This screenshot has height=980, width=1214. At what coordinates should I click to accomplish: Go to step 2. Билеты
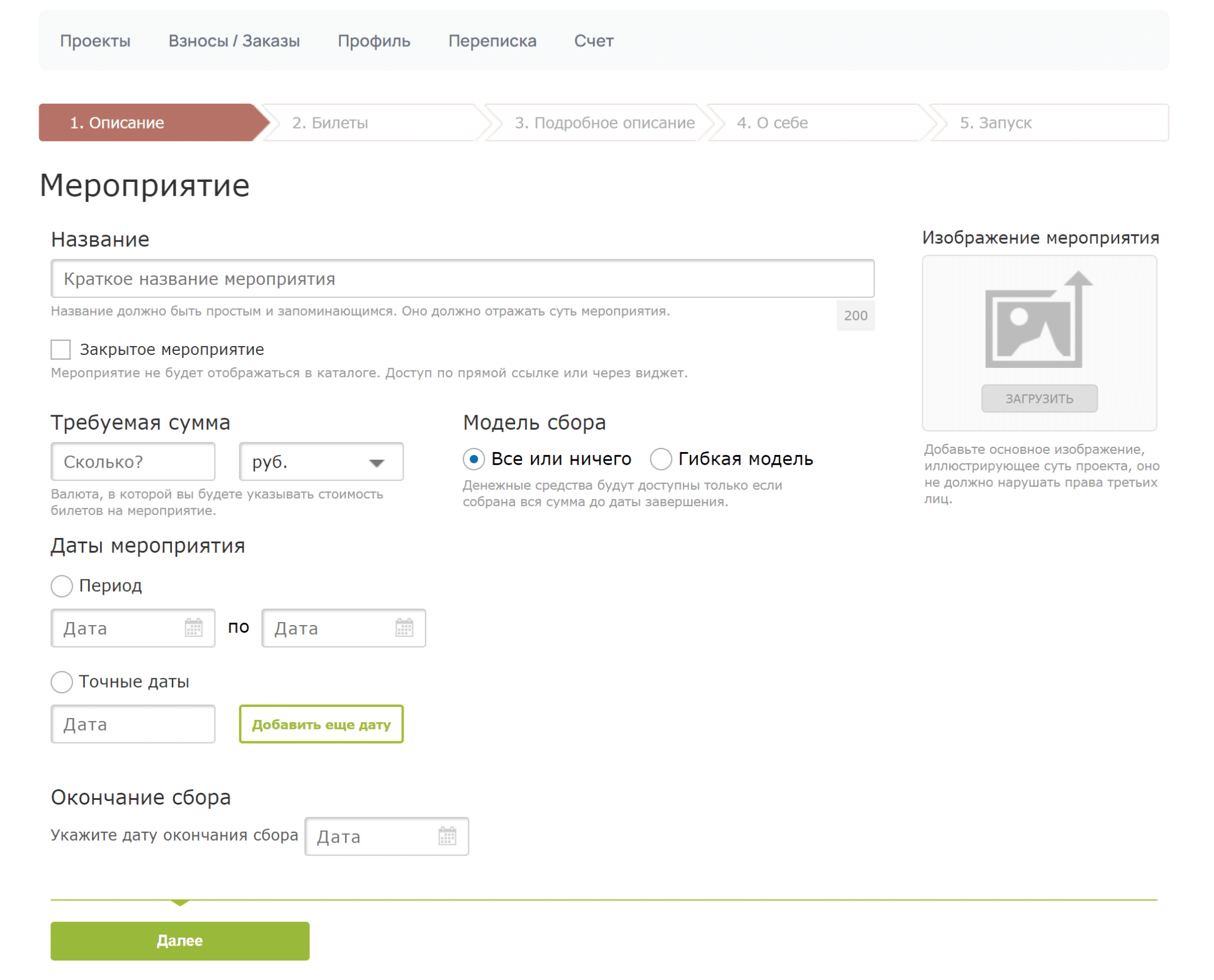330,123
